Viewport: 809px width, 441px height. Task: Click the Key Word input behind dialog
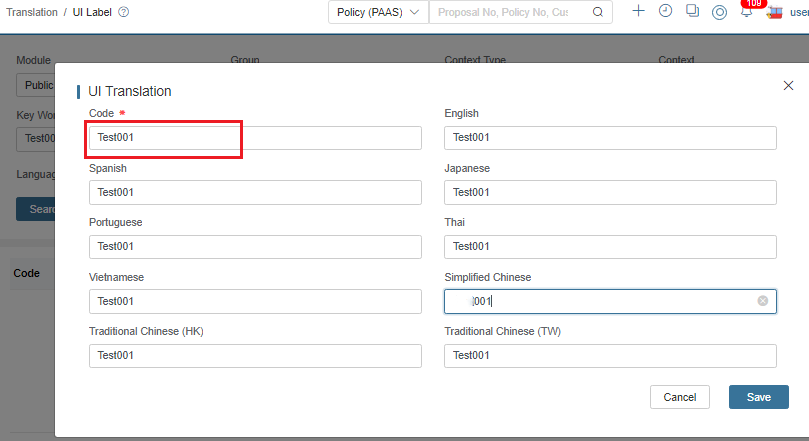click(x=35, y=138)
